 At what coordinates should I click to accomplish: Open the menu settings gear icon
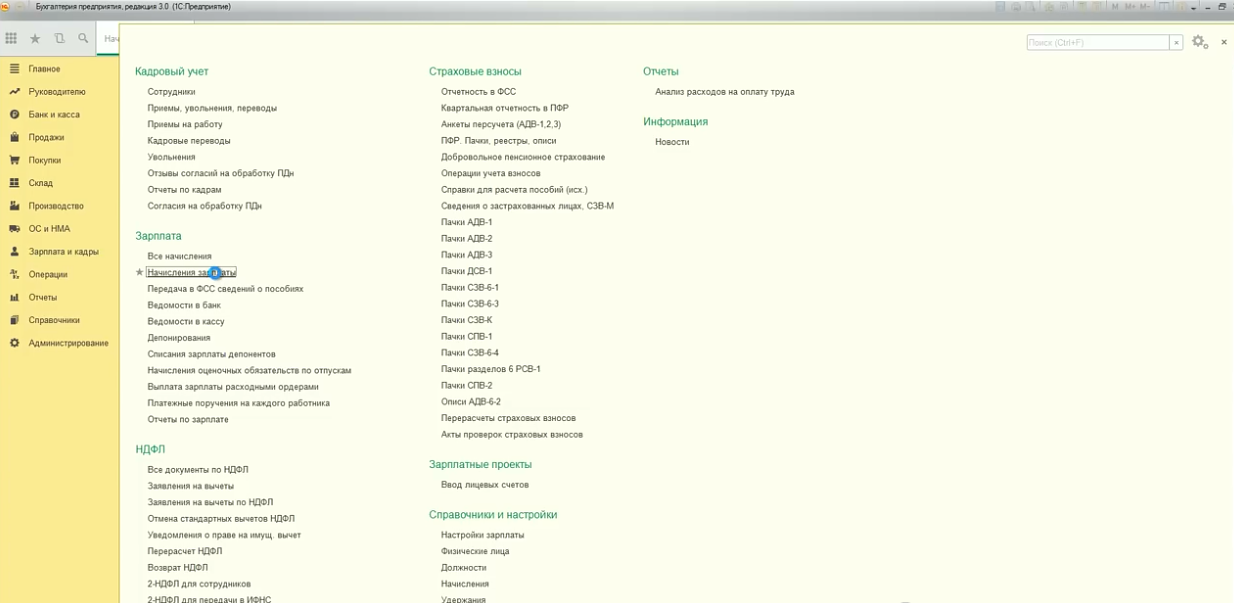click(x=1199, y=42)
